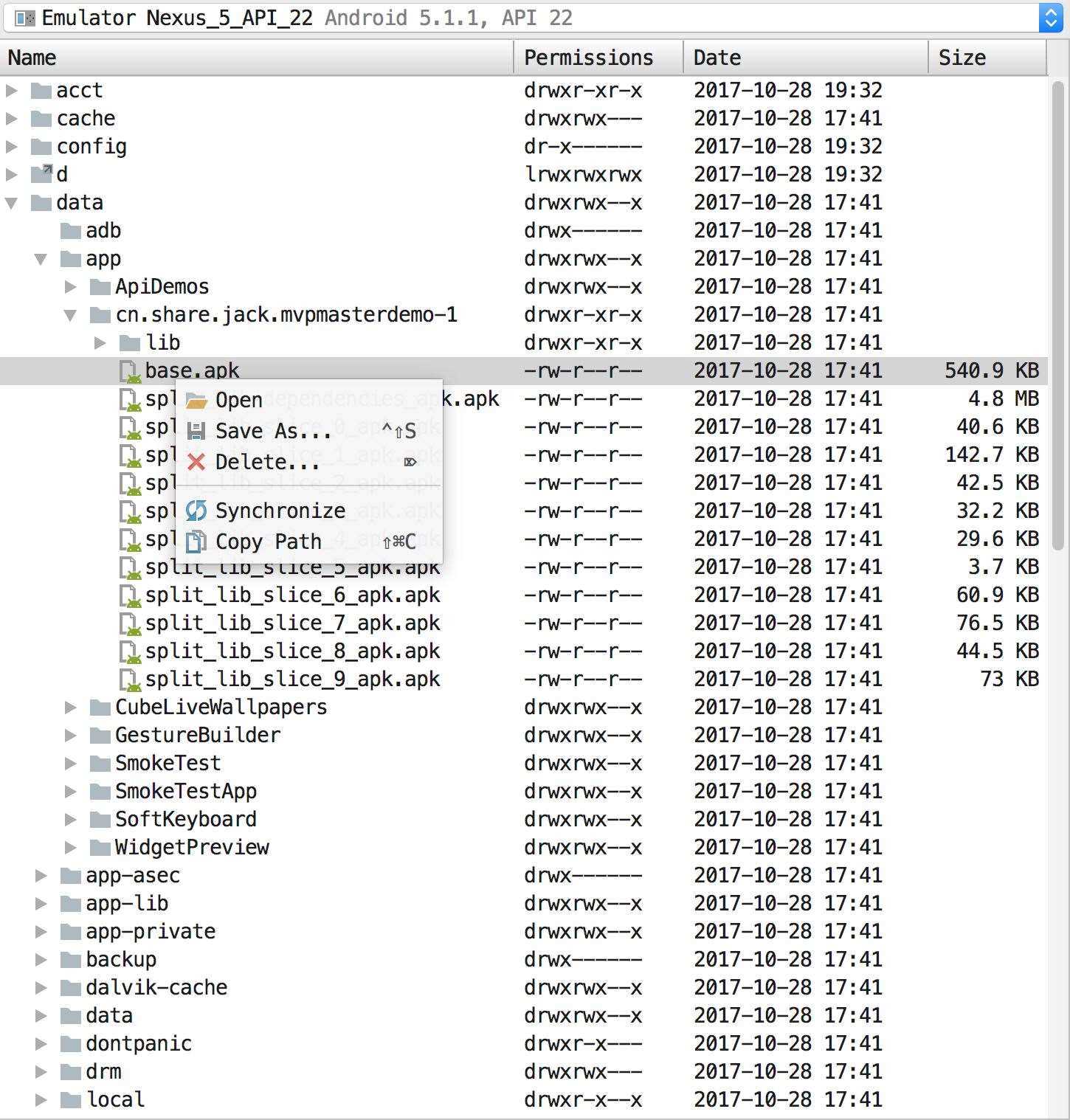
Task: Select the split_lib_slice_8_apk.apk file row
Action: pyautogui.click(x=523, y=651)
